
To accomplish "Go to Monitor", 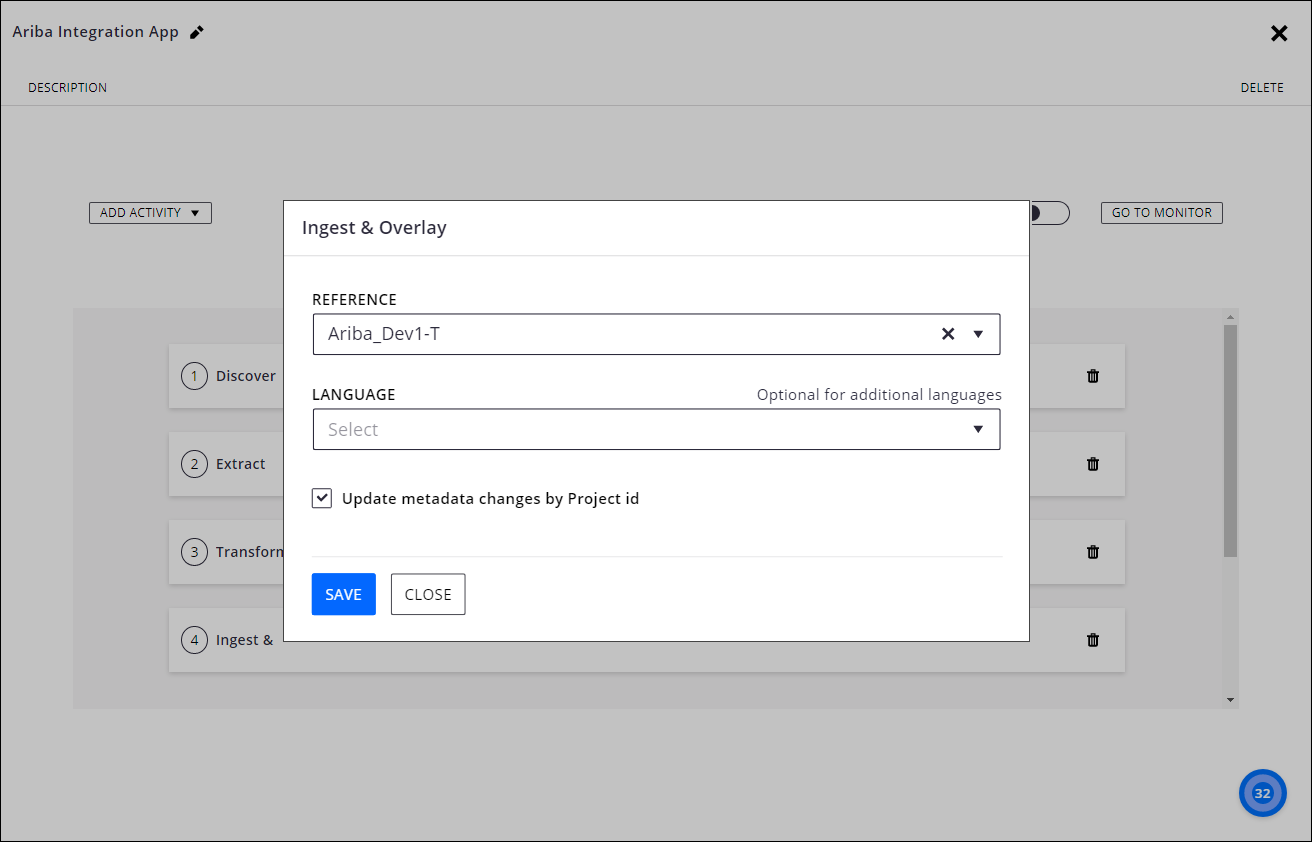I will 1162,213.
